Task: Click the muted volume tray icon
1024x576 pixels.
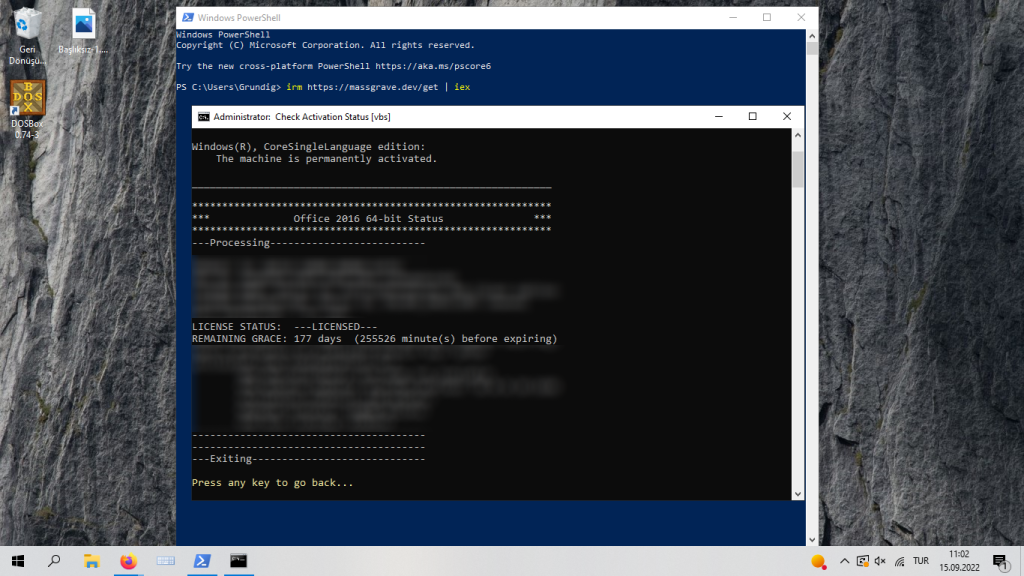Action: tap(880, 561)
